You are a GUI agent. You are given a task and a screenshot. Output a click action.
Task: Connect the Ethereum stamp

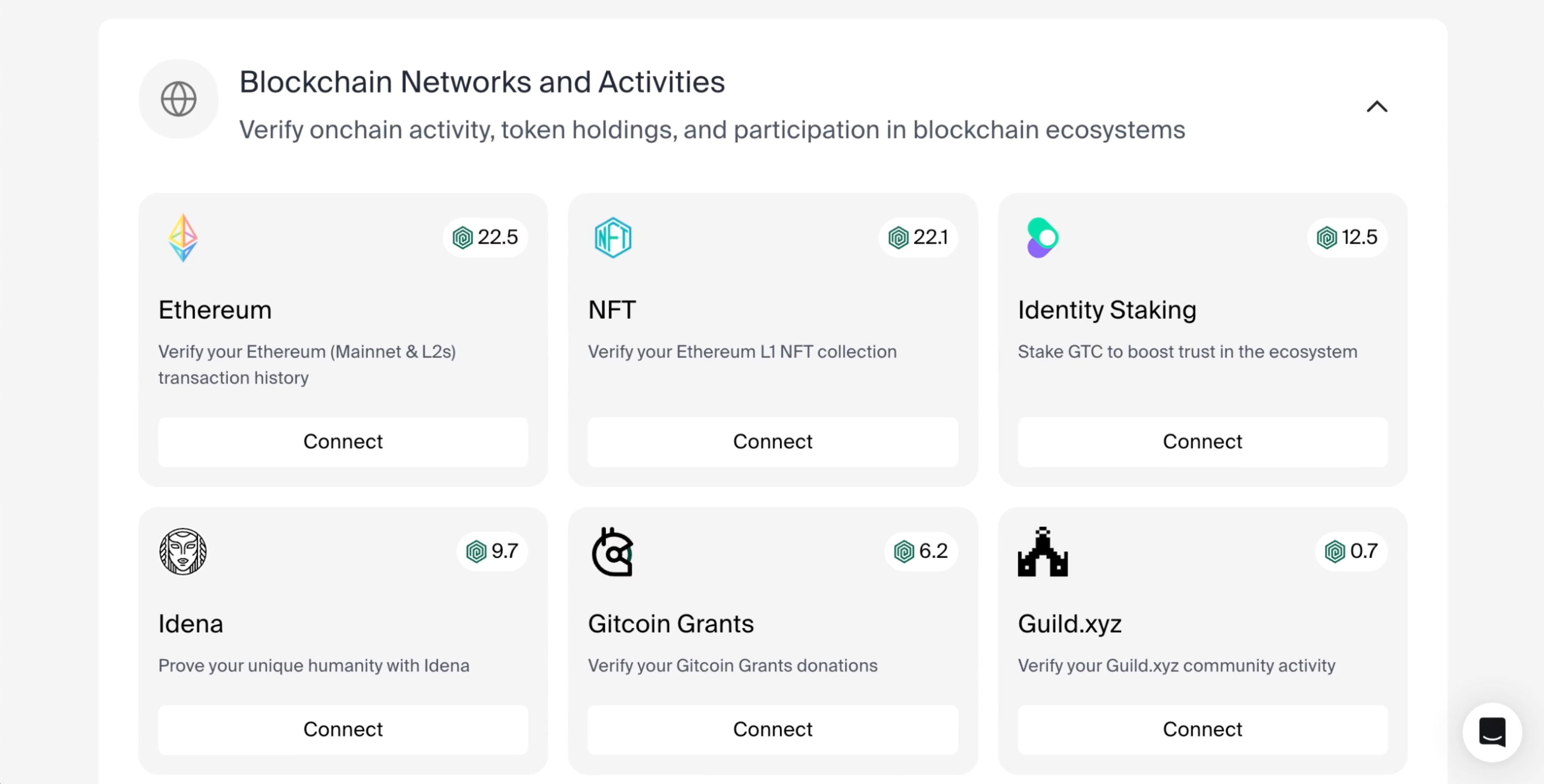(x=343, y=442)
